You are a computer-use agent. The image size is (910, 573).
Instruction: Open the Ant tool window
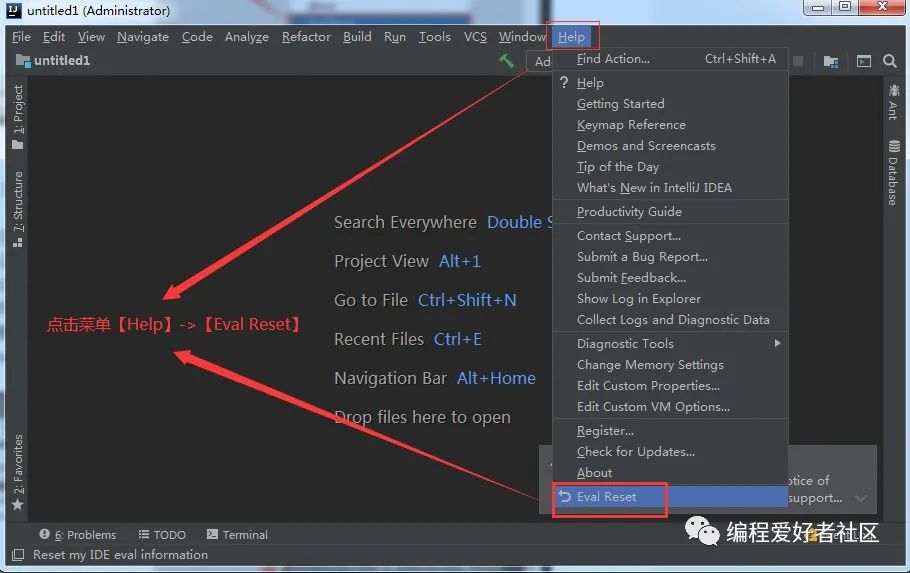click(894, 102)
